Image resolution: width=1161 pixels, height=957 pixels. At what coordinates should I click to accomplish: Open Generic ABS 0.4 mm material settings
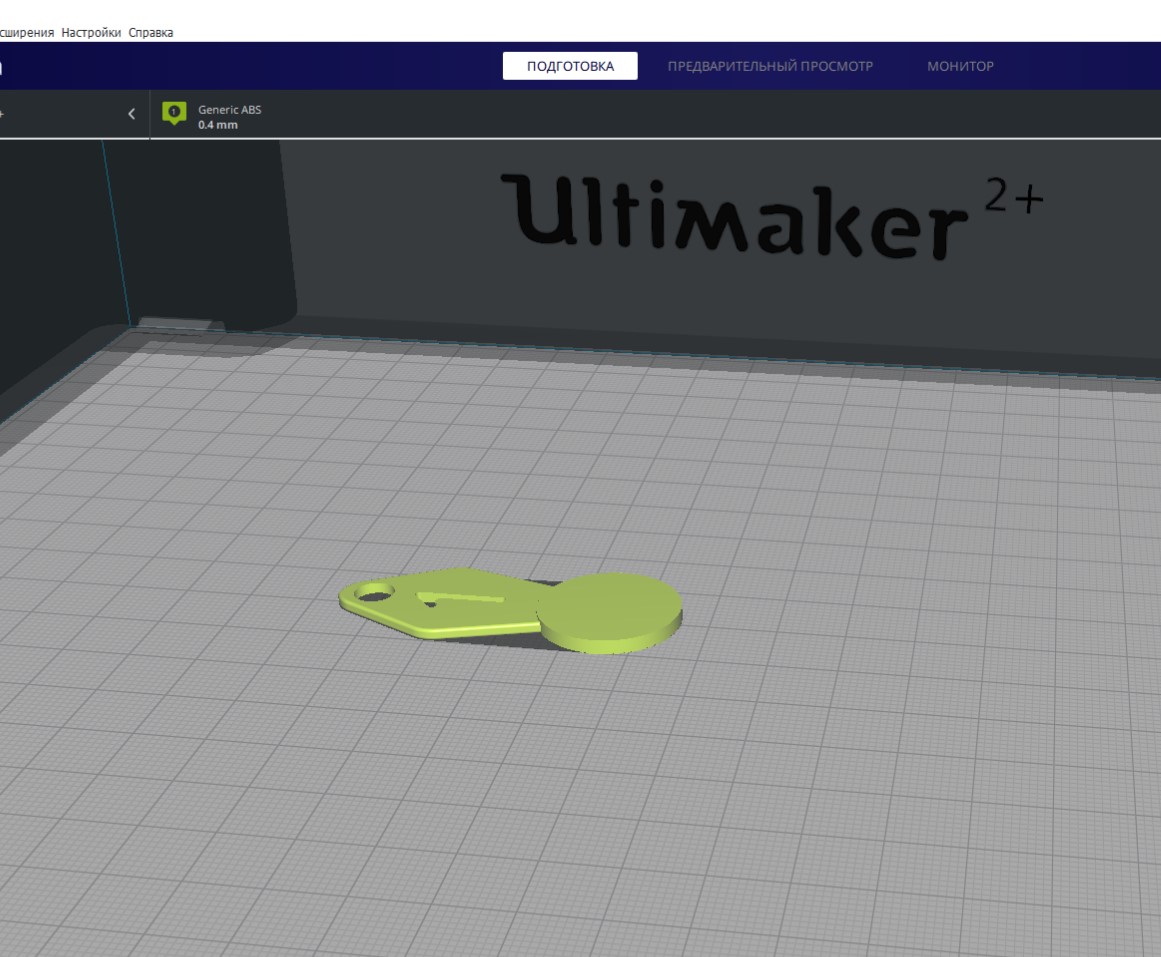230,116
